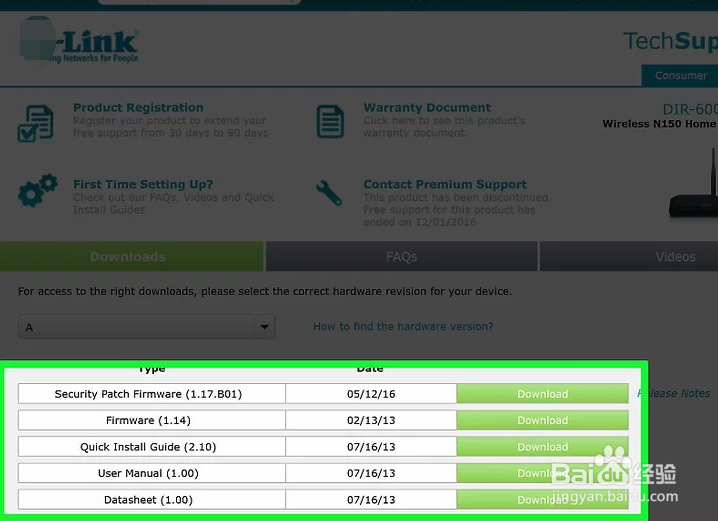Click the Datasheet (1.00) cell
718x521 pixels.
tap(152, 499)
